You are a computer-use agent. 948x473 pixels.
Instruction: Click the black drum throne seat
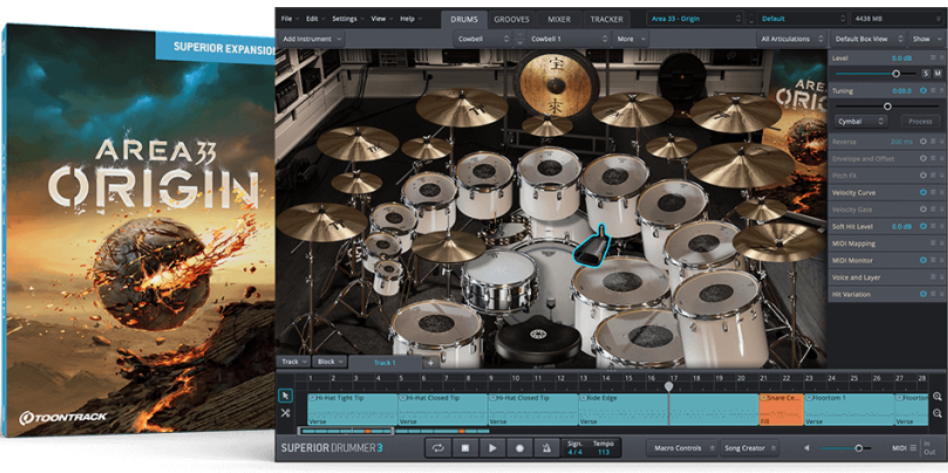coord(537,339)
